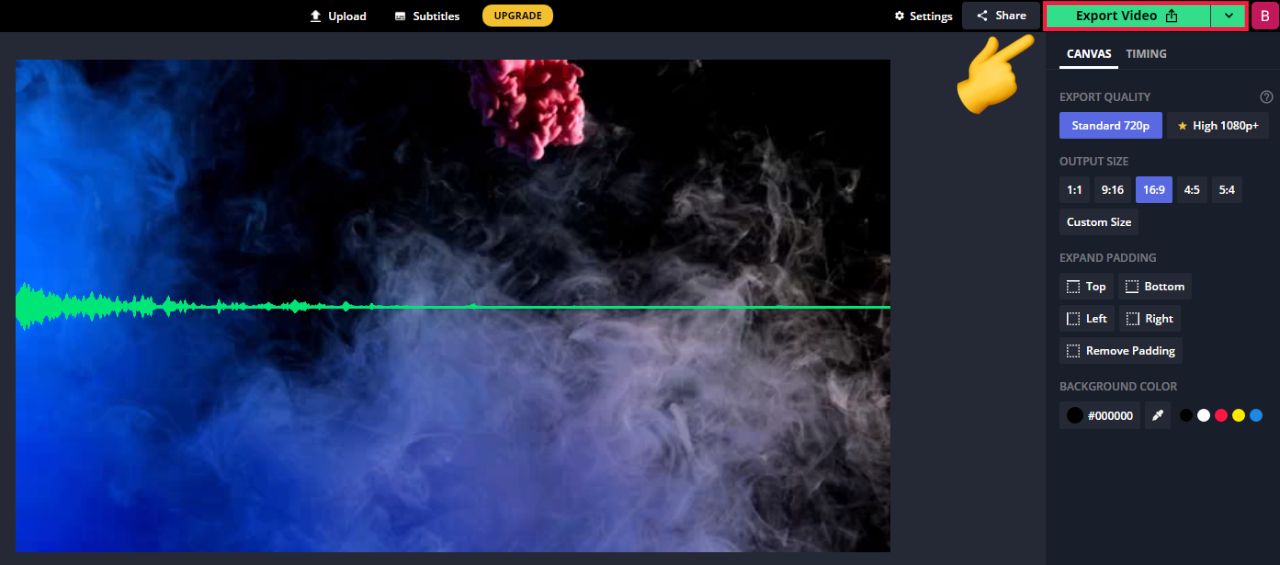This screenshot has height=565, width=1280.
Task: Open the #000000 background color picker
Action: coord(1099,415)
